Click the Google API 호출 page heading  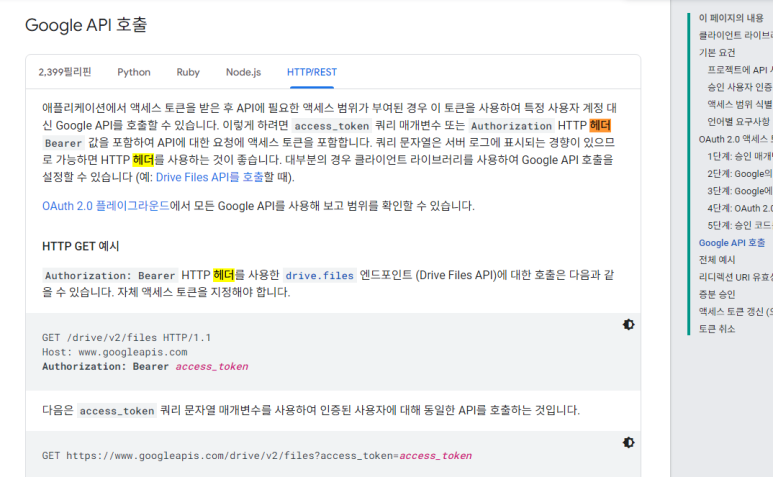89,25
